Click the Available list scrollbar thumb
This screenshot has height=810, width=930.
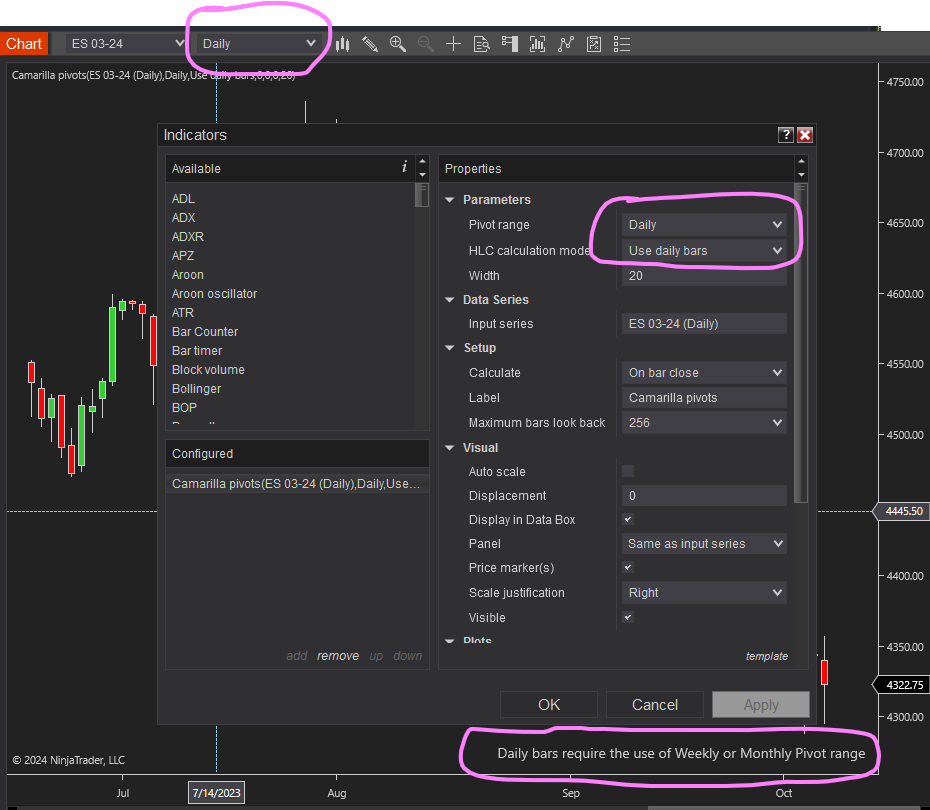click(422, 195)
